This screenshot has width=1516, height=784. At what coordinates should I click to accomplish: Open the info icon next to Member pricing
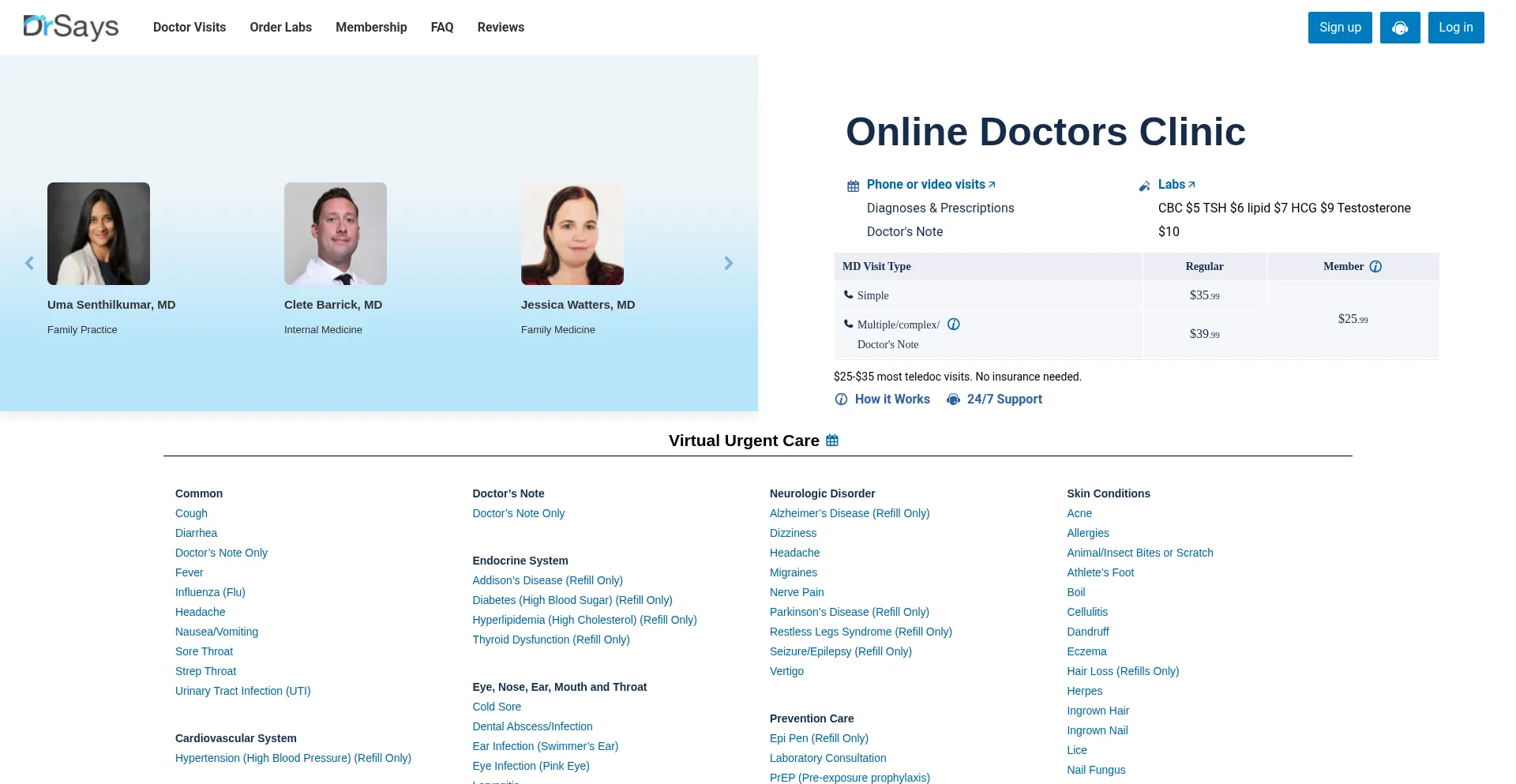1375,266
